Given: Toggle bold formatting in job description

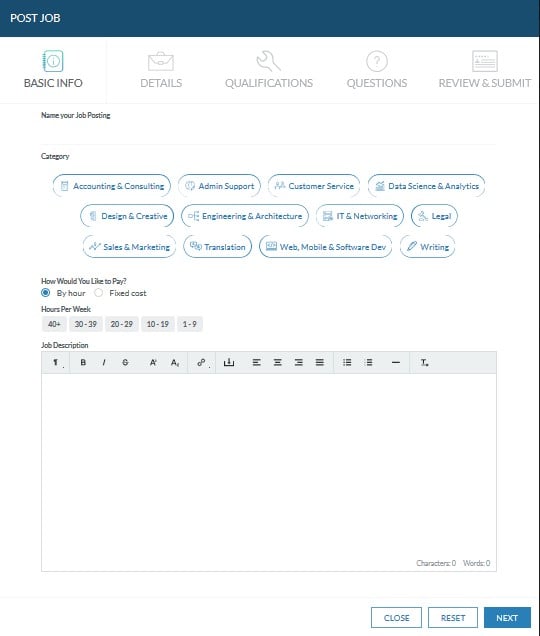Looking at the screenshot, I should pyautogui.click(x=83, y=363).
